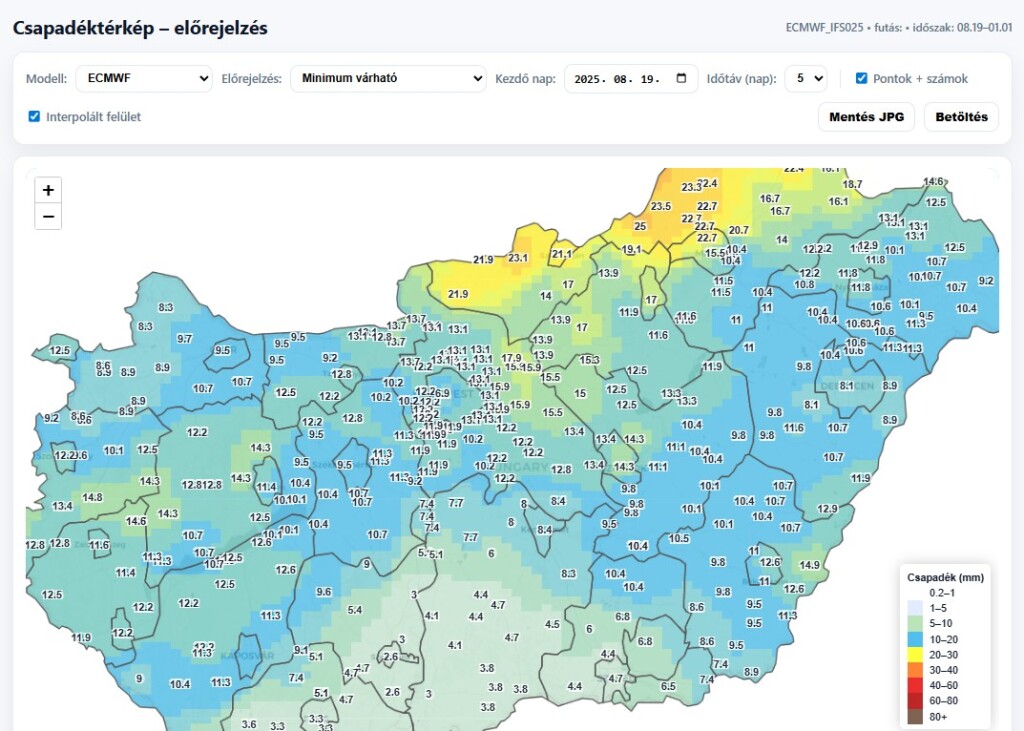
Task: Click the Mentés JPG button
Action: 866,117
